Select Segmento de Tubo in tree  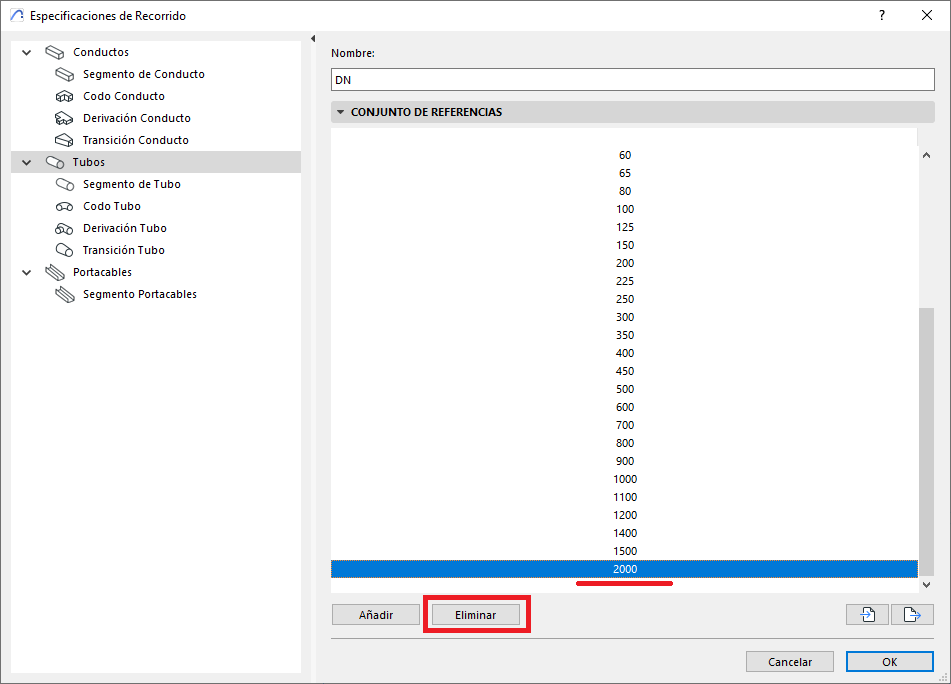pos(131,185)
